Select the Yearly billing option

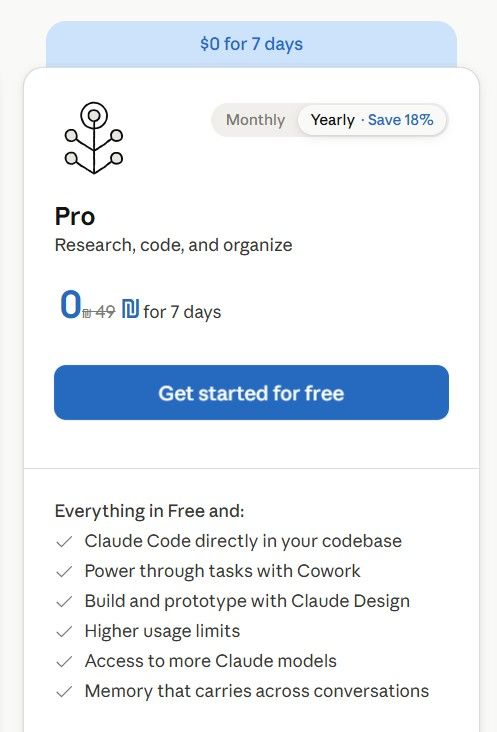(x=333, y=120)
